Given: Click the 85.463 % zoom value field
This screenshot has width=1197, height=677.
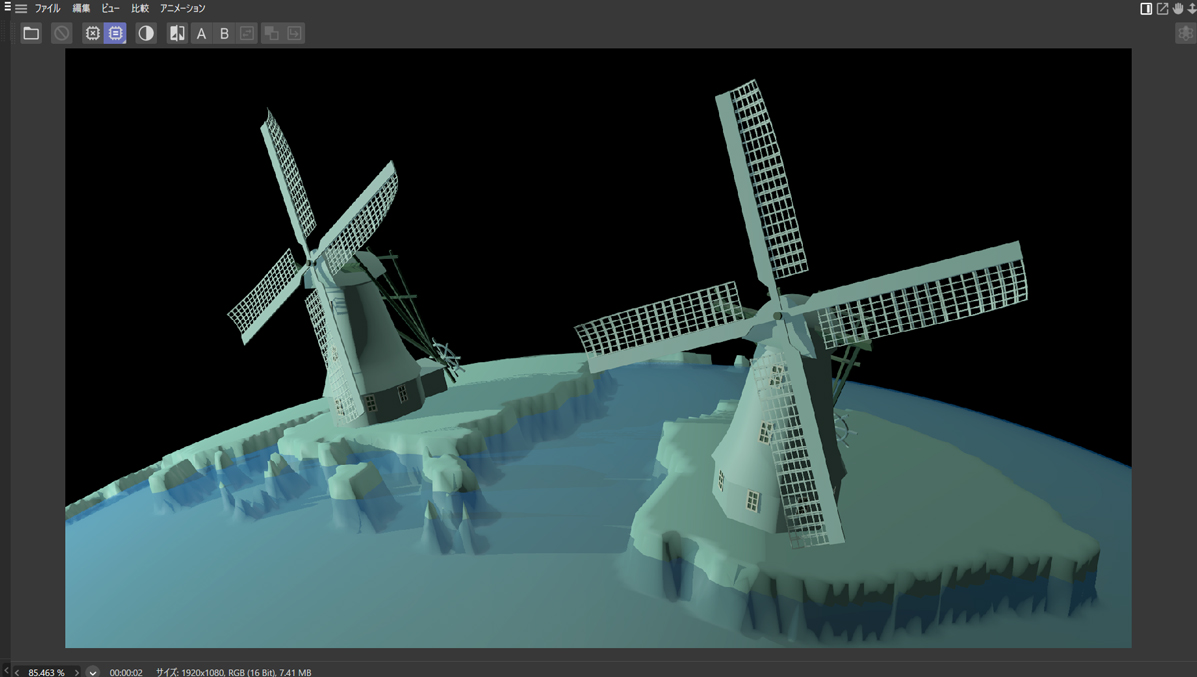Looking at the screenshot, I should click(x=46, y=672).
